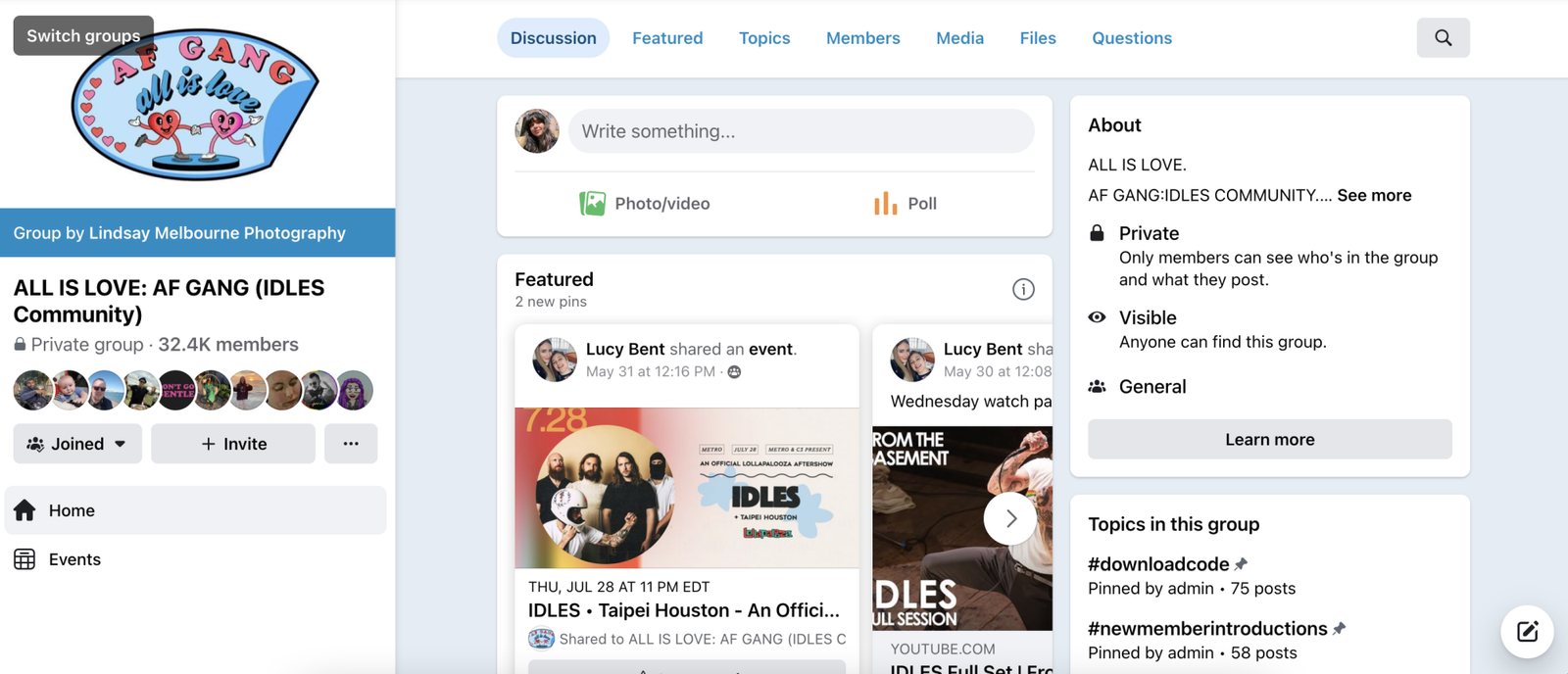Click the Featured info circle icon
The height and width of the screenshot is (674, 1568).
[x=1023, y=289]
